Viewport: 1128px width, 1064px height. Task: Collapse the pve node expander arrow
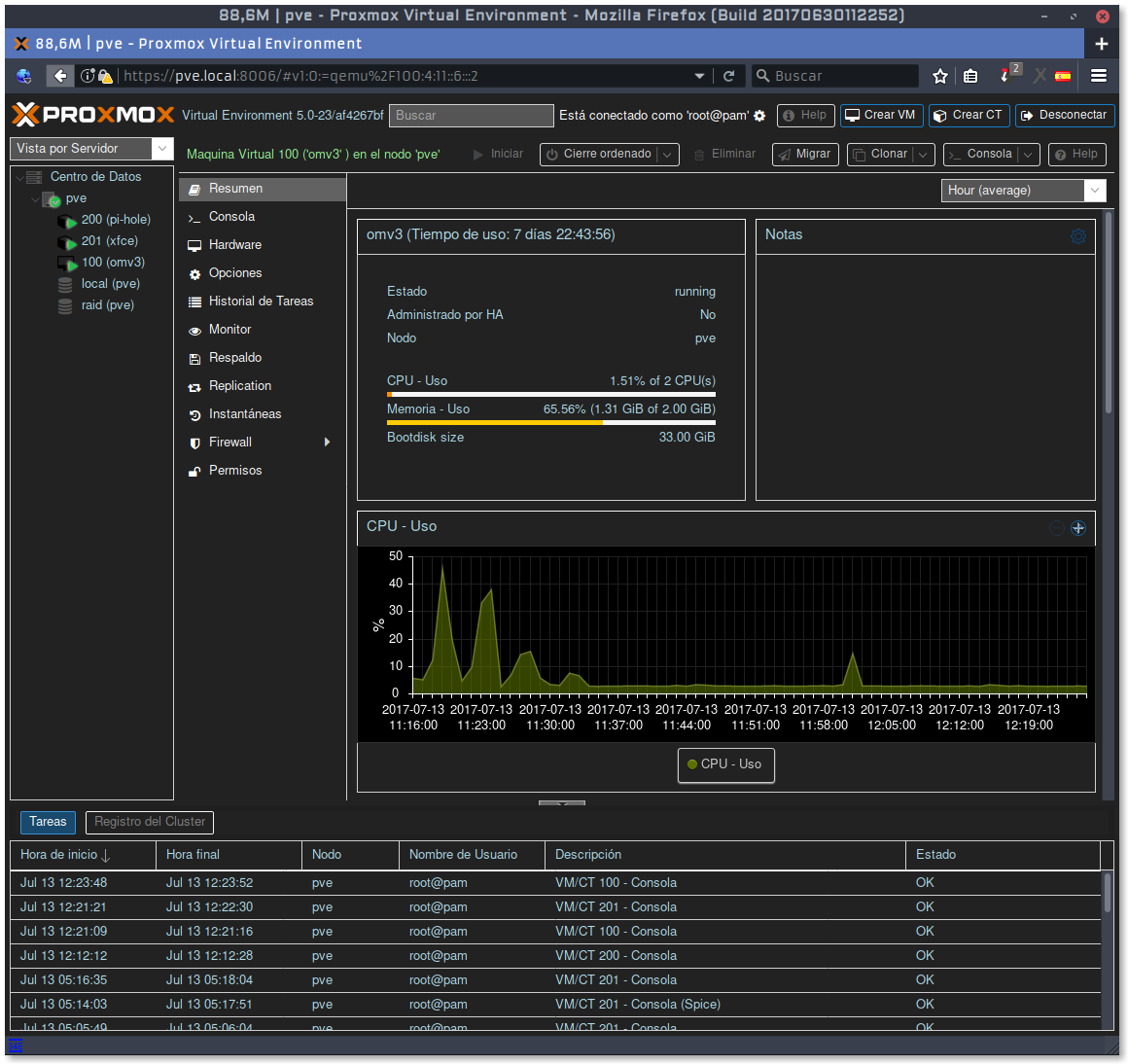pyautogui.click(x=35, y=198)
